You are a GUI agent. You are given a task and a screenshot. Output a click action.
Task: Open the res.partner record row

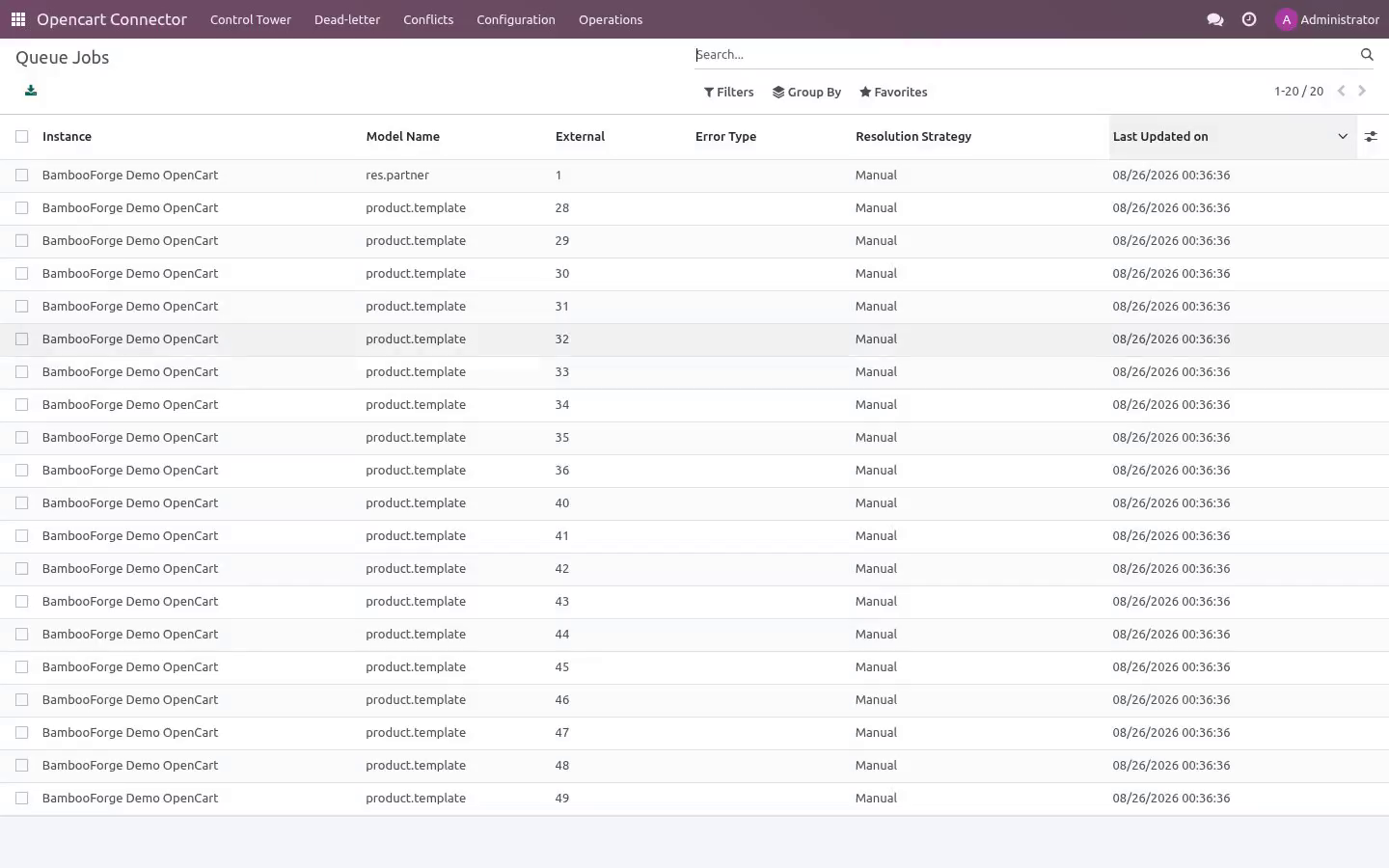(x=694, y=176)
